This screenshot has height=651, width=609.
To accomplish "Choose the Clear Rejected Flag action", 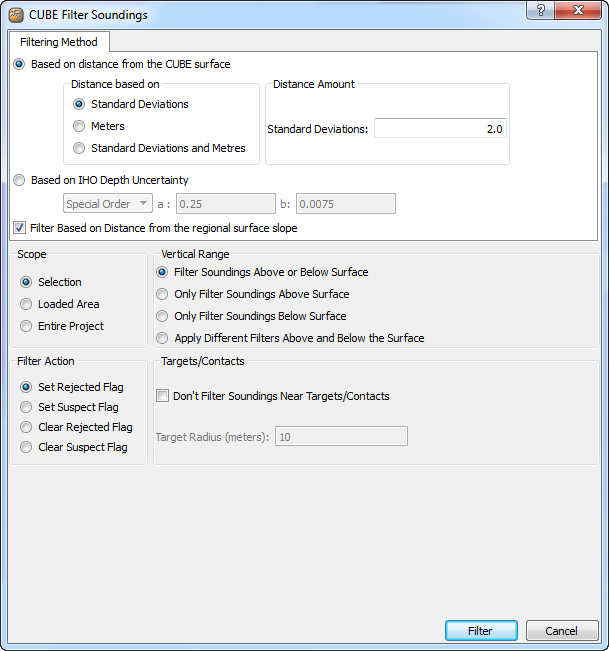I will coord(26,427).
